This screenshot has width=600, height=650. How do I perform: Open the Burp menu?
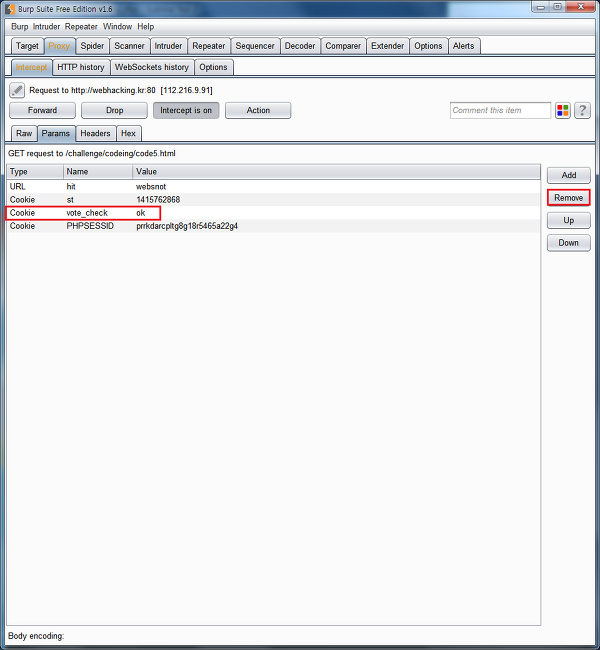coord(19,27)
